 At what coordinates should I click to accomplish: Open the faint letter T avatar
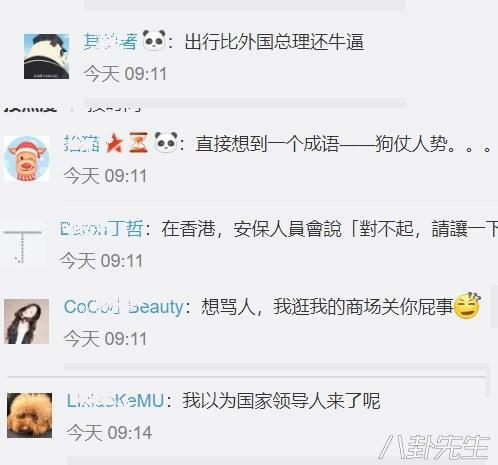(23, 246)
